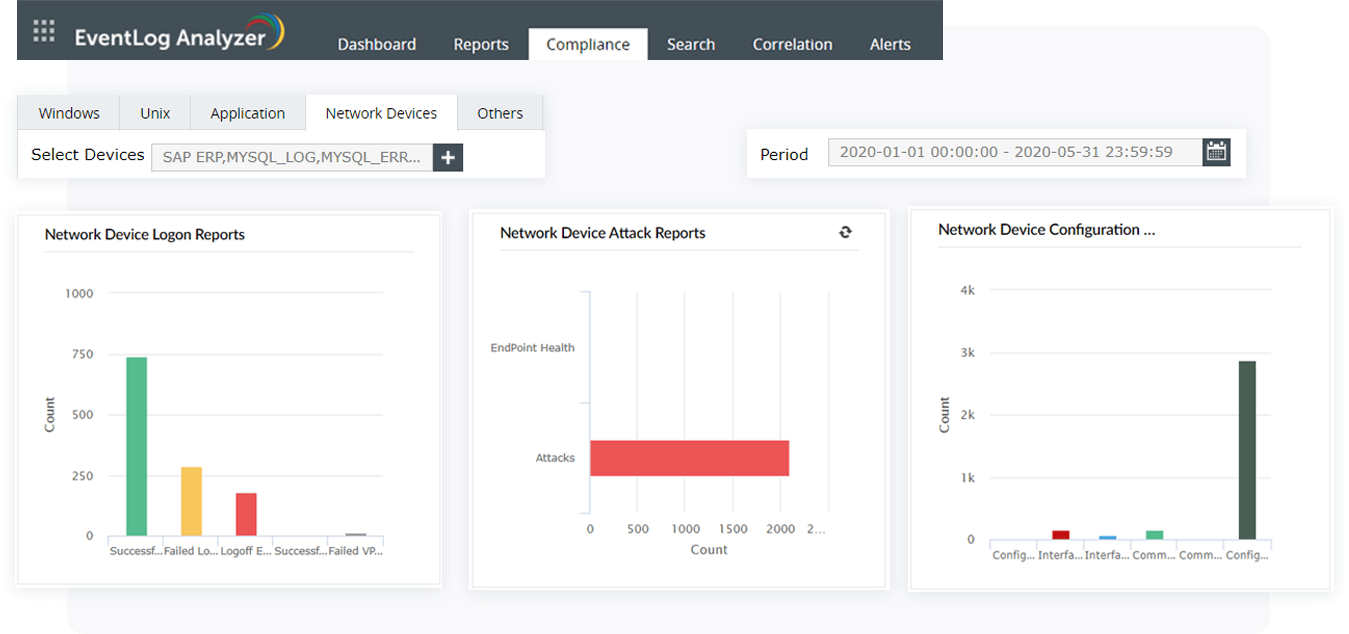The width and height of the screenshot is (1349, 634).
Task: Open the Reports tab
Action: coord(481,44)
